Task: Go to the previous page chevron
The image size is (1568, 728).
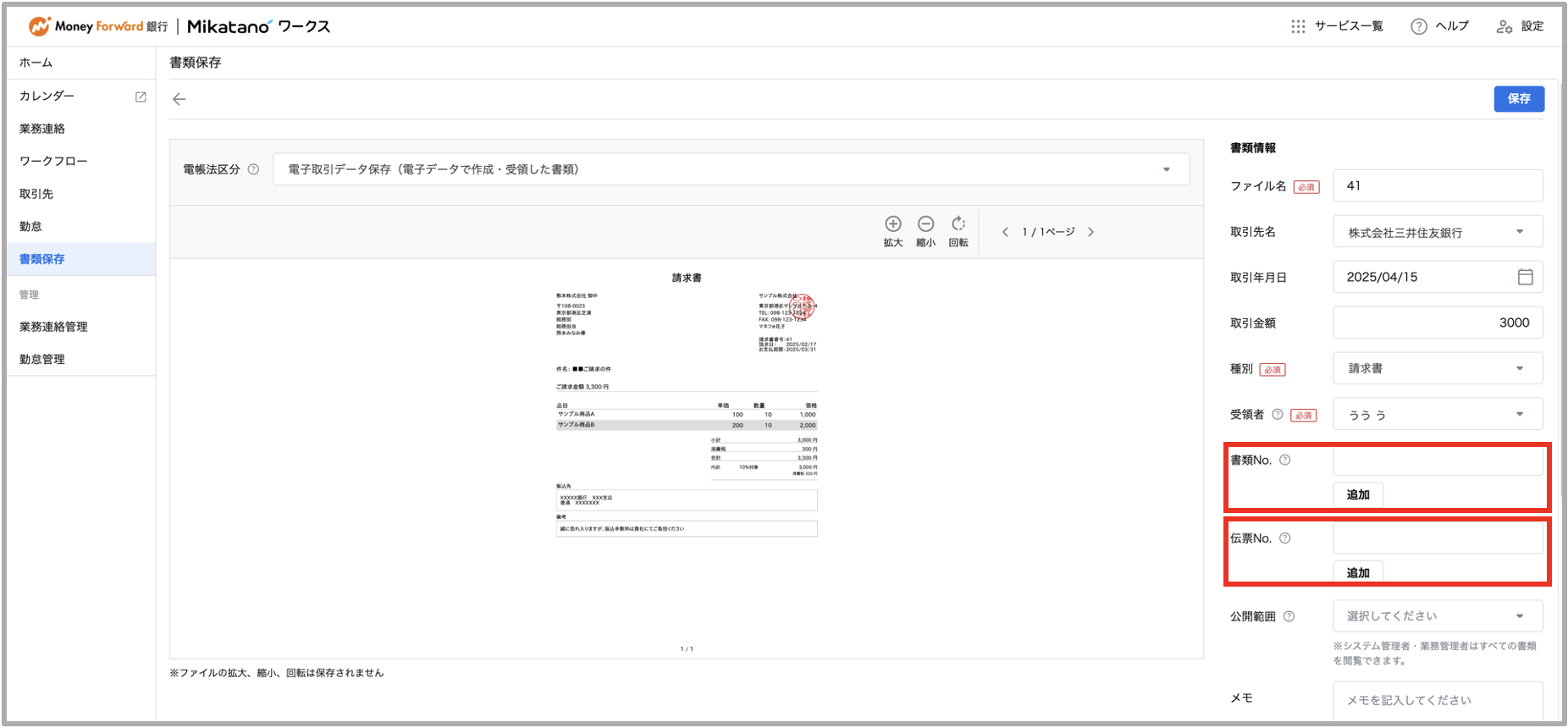Action: pos(1005,232)
